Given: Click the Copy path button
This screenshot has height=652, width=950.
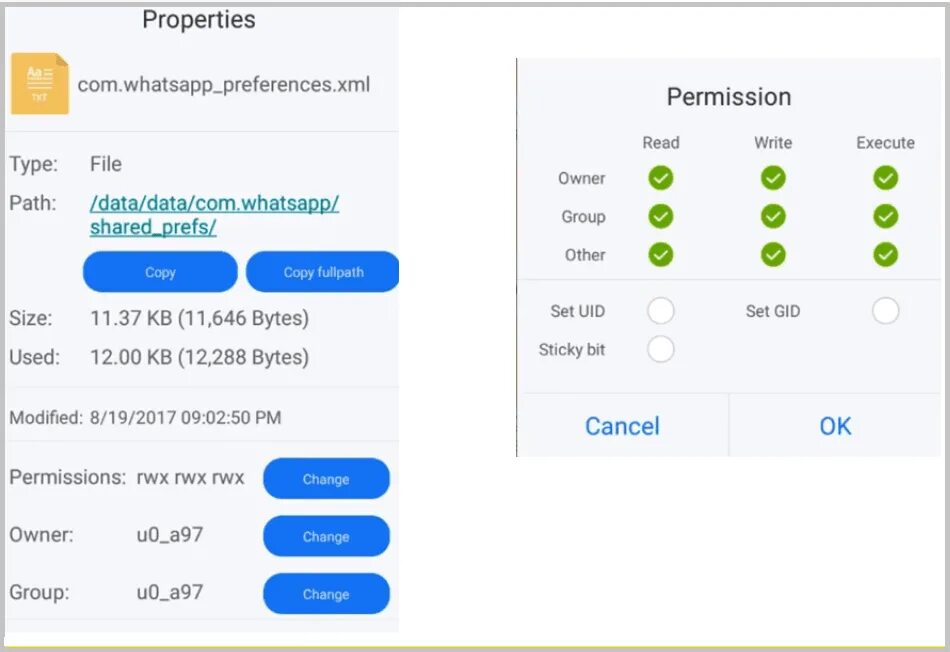Looking at the screenshot, I should pos(160,272).
